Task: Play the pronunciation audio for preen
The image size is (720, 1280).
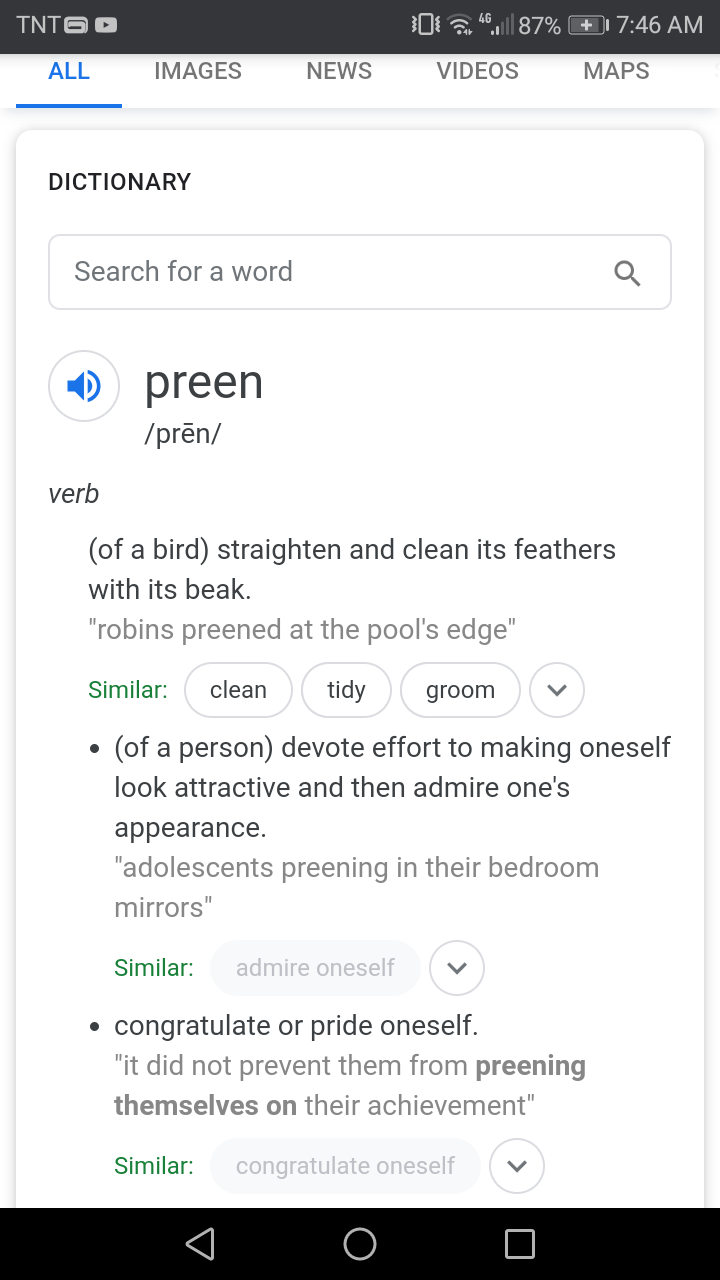Action: pyautogui.click(x=84, y=386)
